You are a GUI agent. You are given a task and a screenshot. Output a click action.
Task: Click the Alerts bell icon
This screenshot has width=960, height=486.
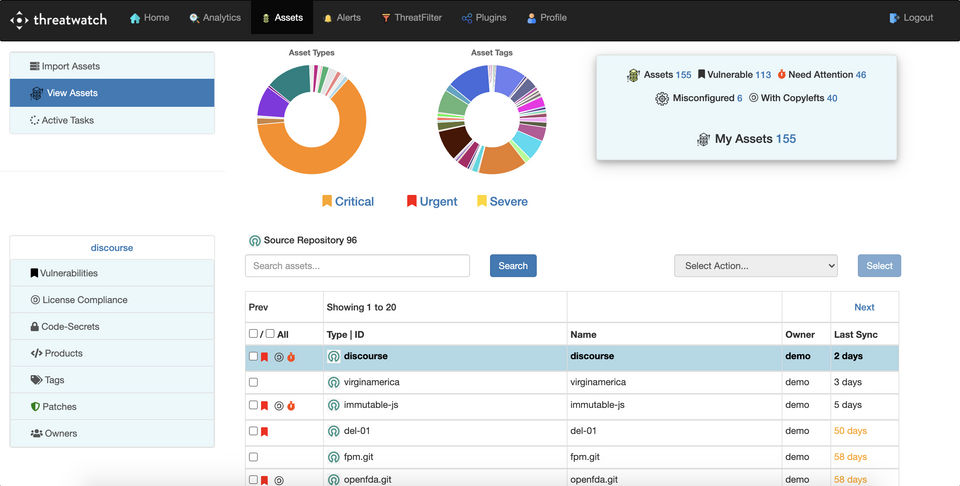[328, 18]
